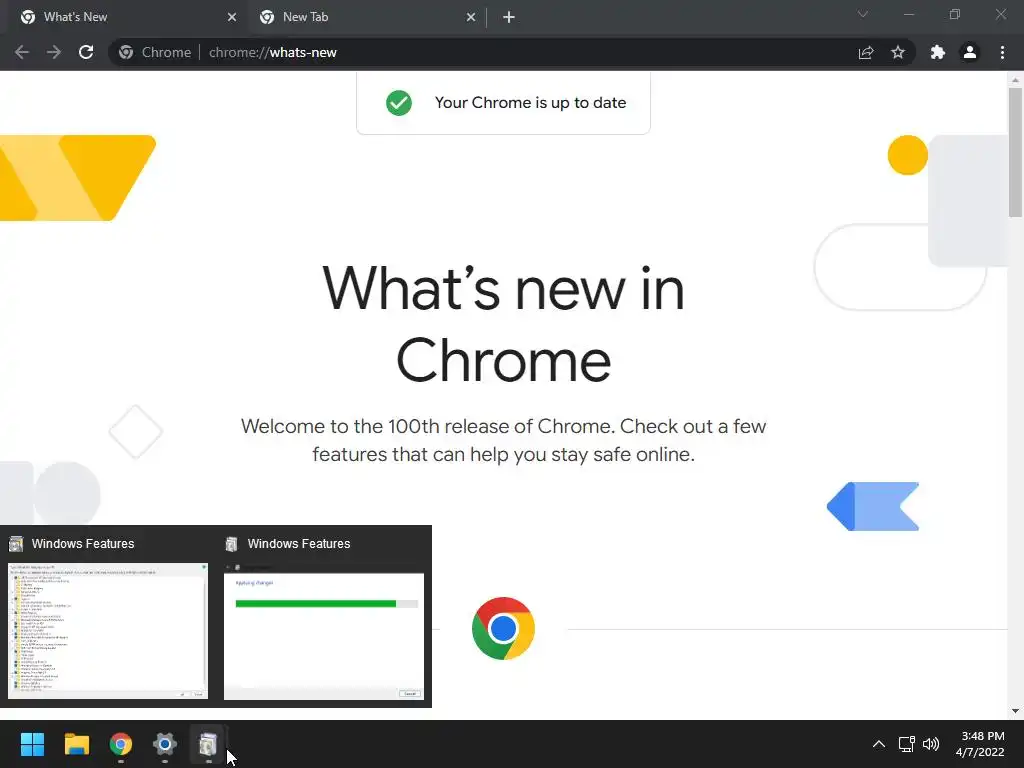Click the Windows Features taskbar icon

point(208,744)
